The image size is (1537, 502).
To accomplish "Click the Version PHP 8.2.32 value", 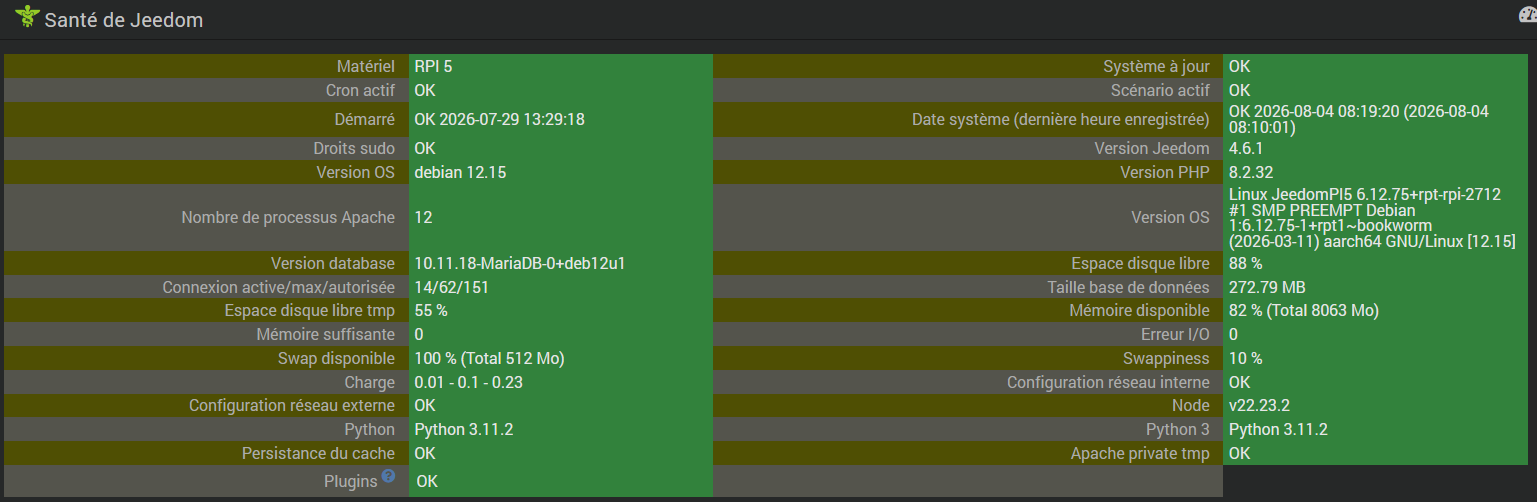I will click(1375, 172).
